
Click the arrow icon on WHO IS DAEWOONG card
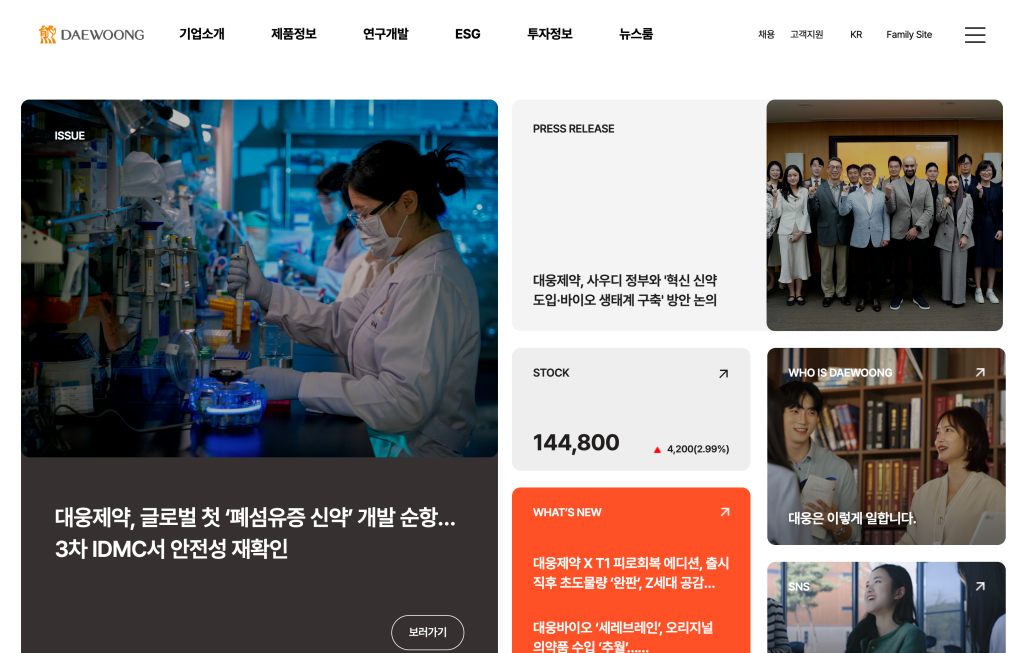tap(980, 372)
